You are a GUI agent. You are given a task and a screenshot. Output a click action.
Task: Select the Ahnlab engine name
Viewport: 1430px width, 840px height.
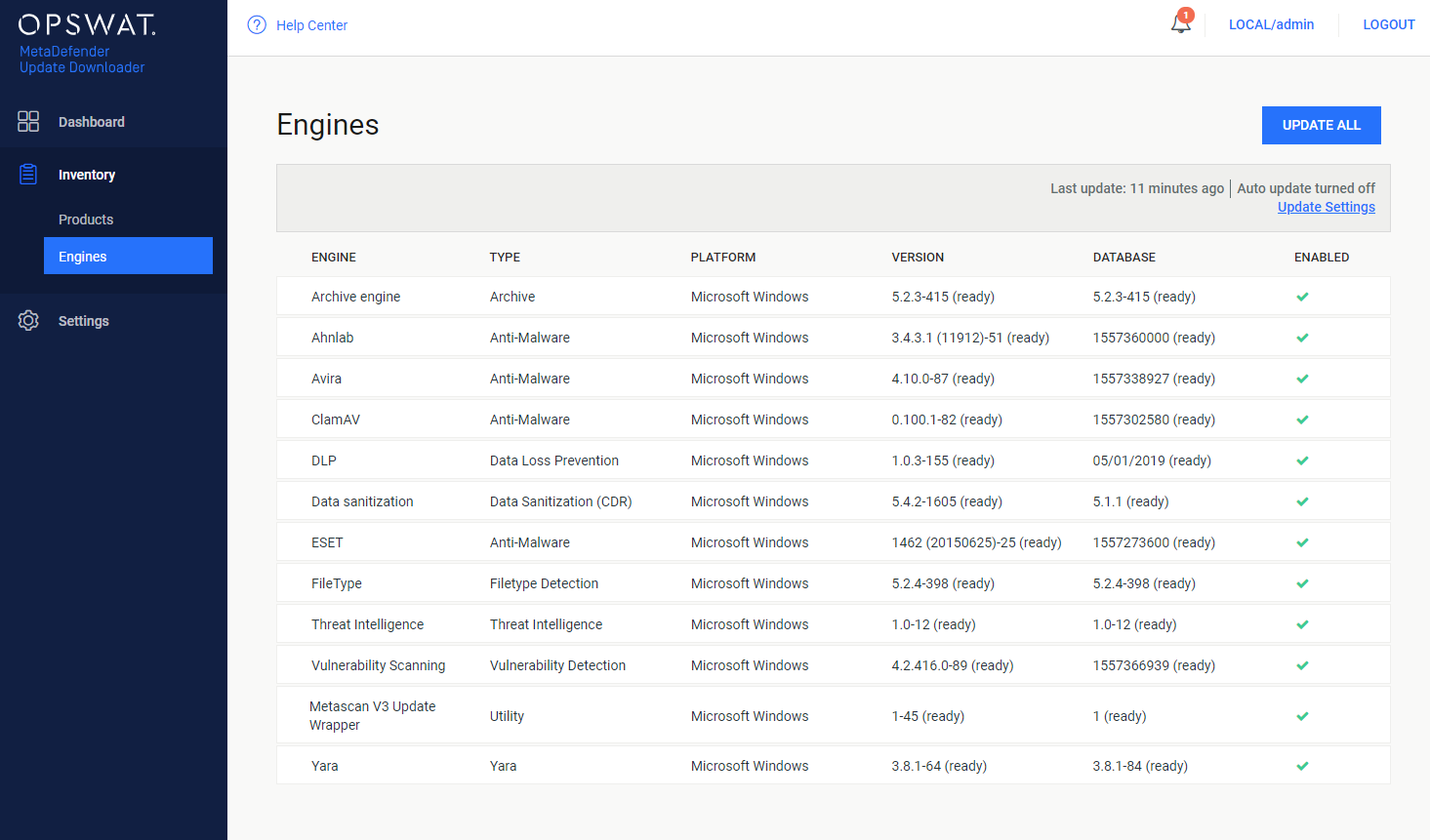333,338
